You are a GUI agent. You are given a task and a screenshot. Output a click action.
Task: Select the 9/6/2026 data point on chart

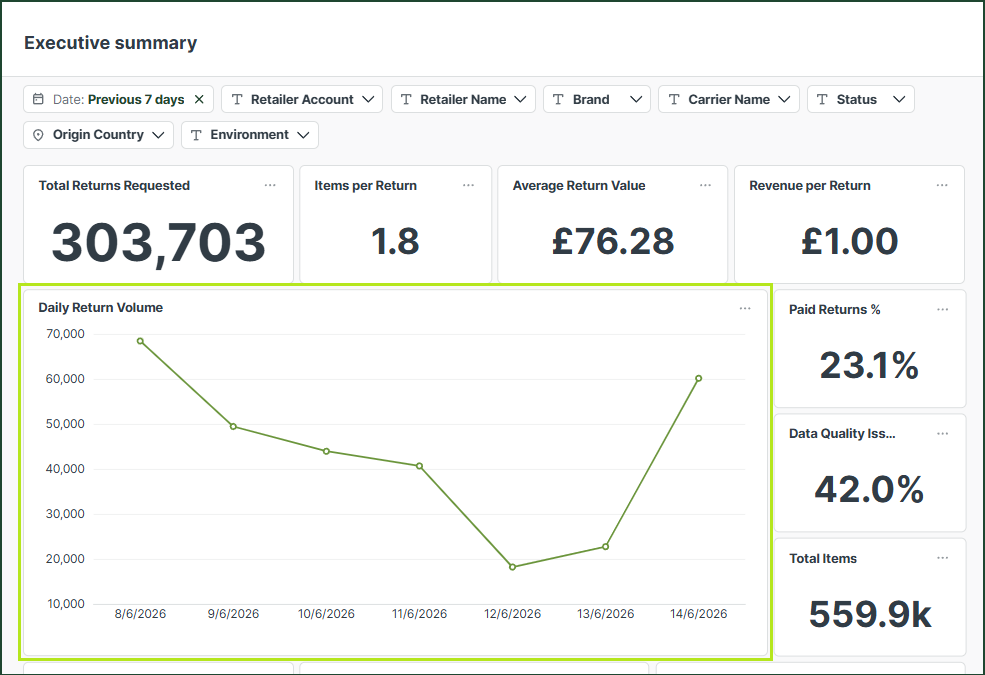coord(233,426)
